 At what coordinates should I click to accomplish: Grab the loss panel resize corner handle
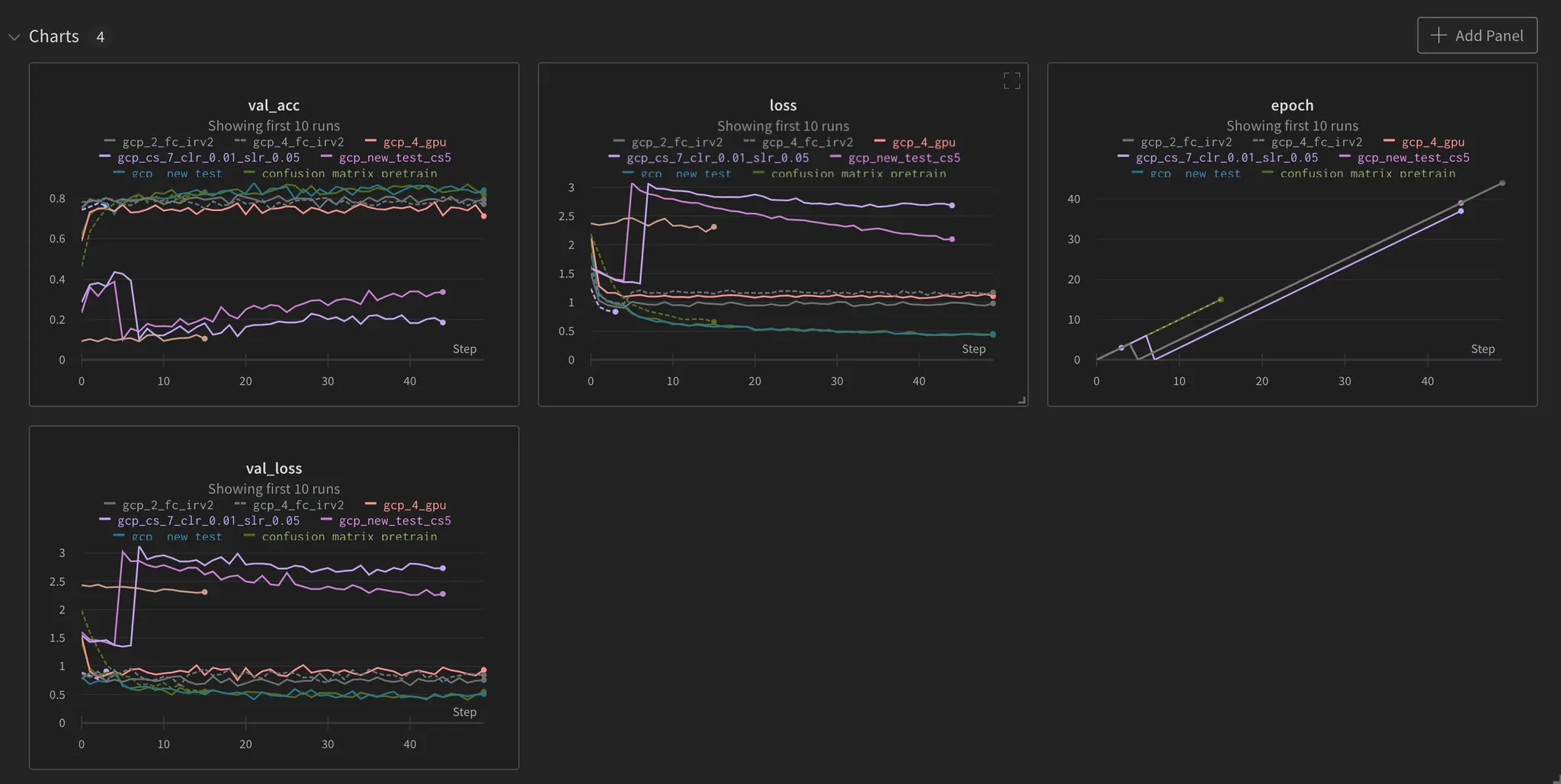pos(1022,400)
